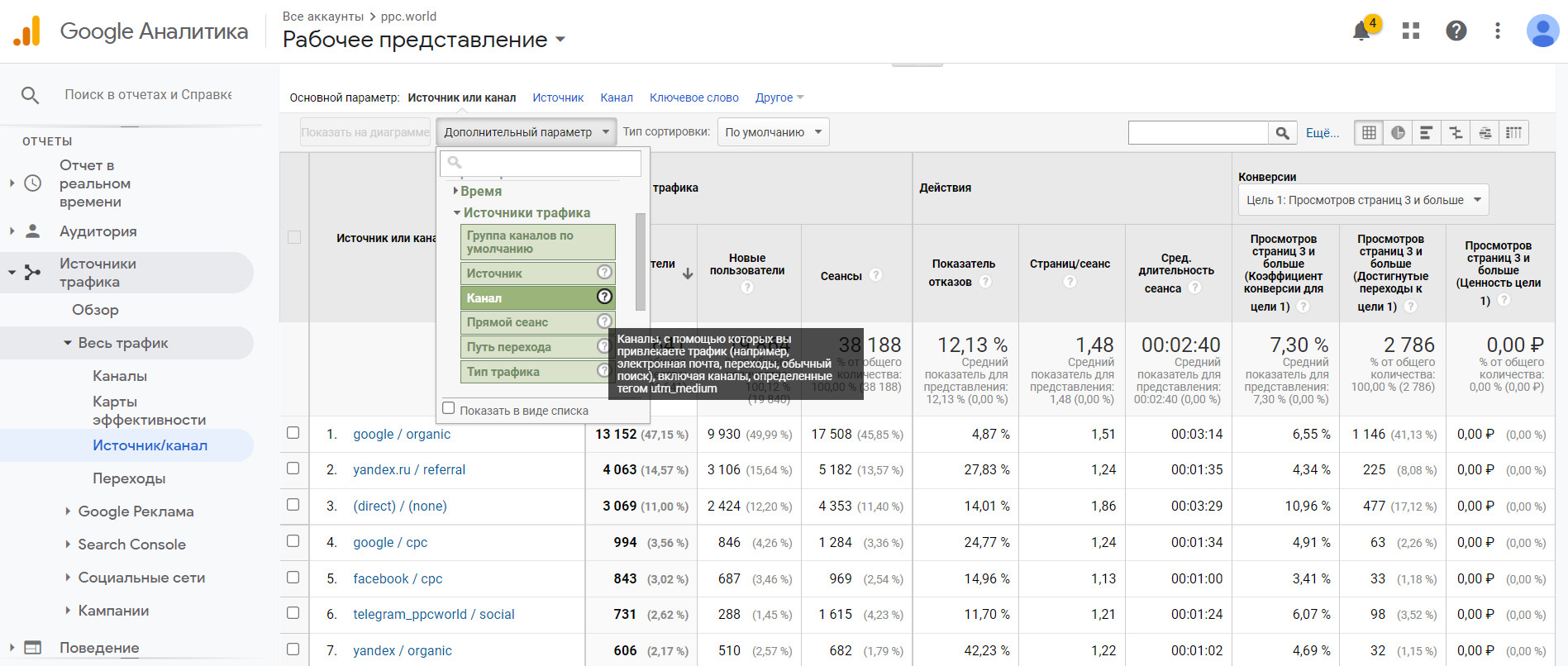Open the 'По умолчанию' sort type dropdown
The image size is (1568, 666).
[x=773, y=132]
